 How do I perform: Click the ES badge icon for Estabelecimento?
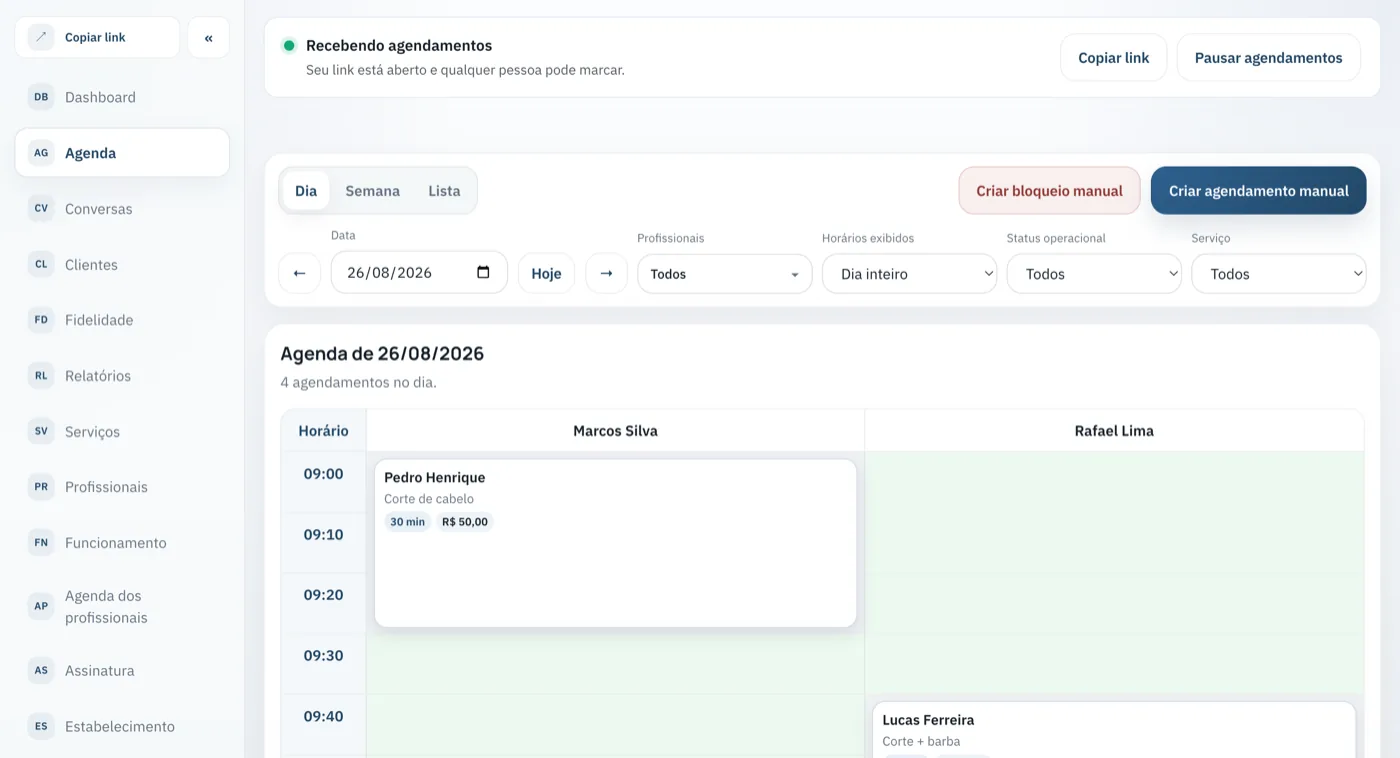[41, 727]
